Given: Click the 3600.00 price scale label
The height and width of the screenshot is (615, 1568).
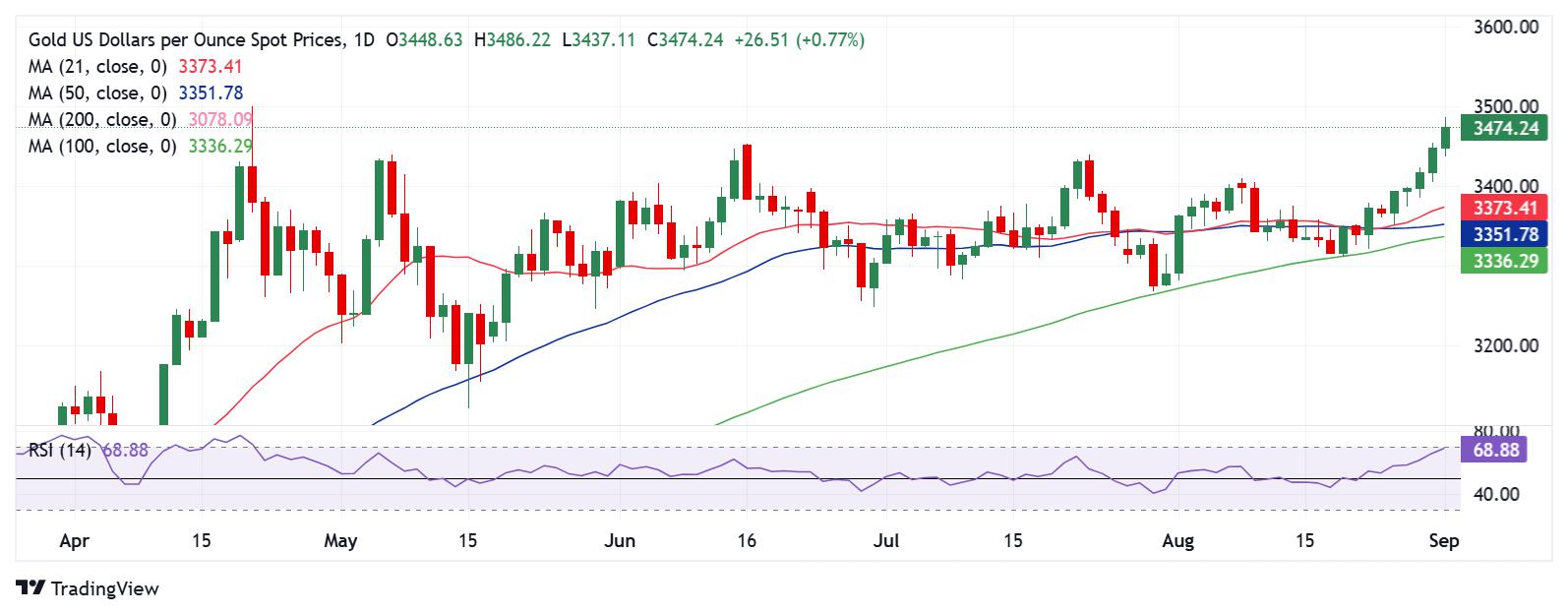Looking at the screenshot, I should 1505,28.
